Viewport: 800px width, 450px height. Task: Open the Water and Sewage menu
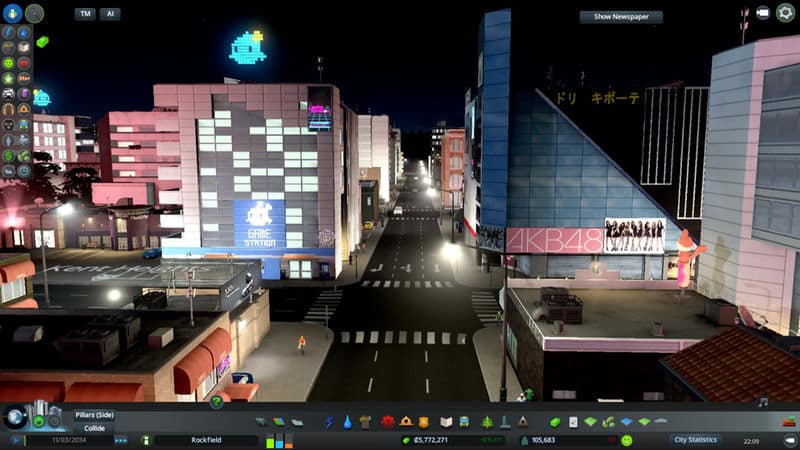(346, 422)
